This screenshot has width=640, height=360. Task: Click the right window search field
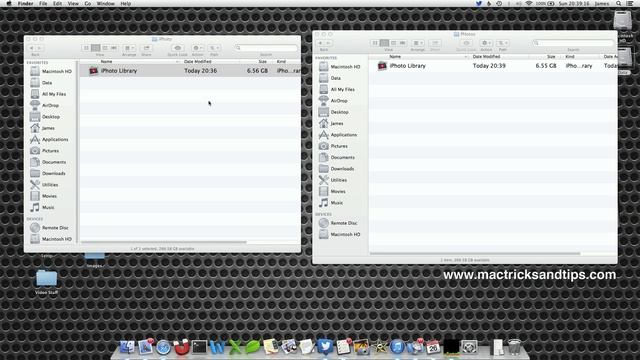(x=573, y=43)
